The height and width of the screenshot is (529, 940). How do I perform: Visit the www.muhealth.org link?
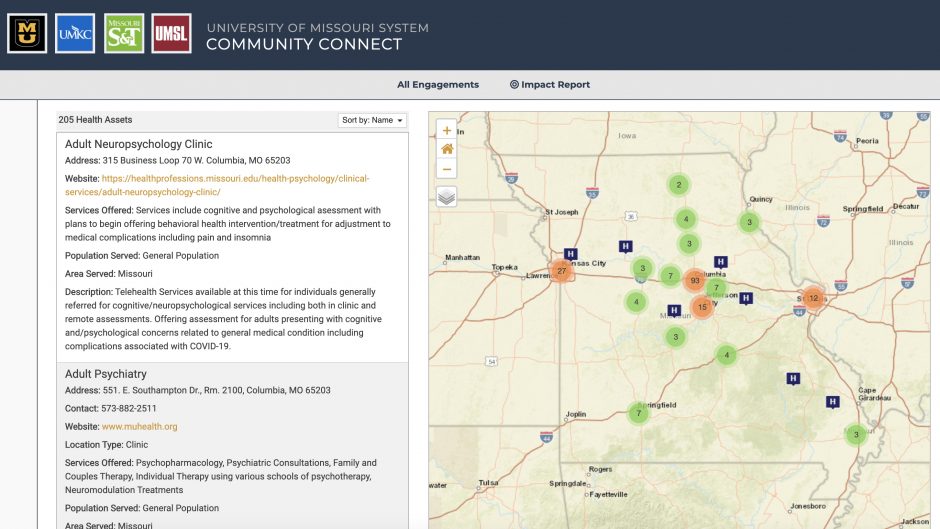tap(139, 427)
